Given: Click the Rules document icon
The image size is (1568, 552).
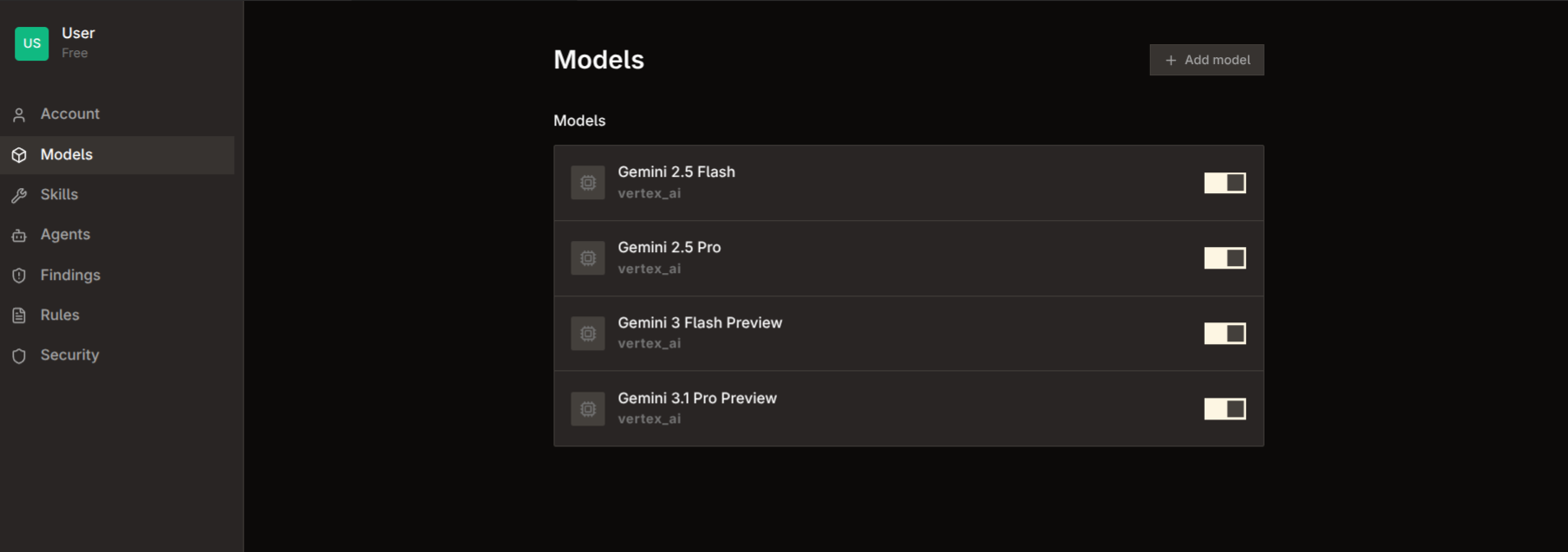Looking at the screenshot, I should coord(20,315).
